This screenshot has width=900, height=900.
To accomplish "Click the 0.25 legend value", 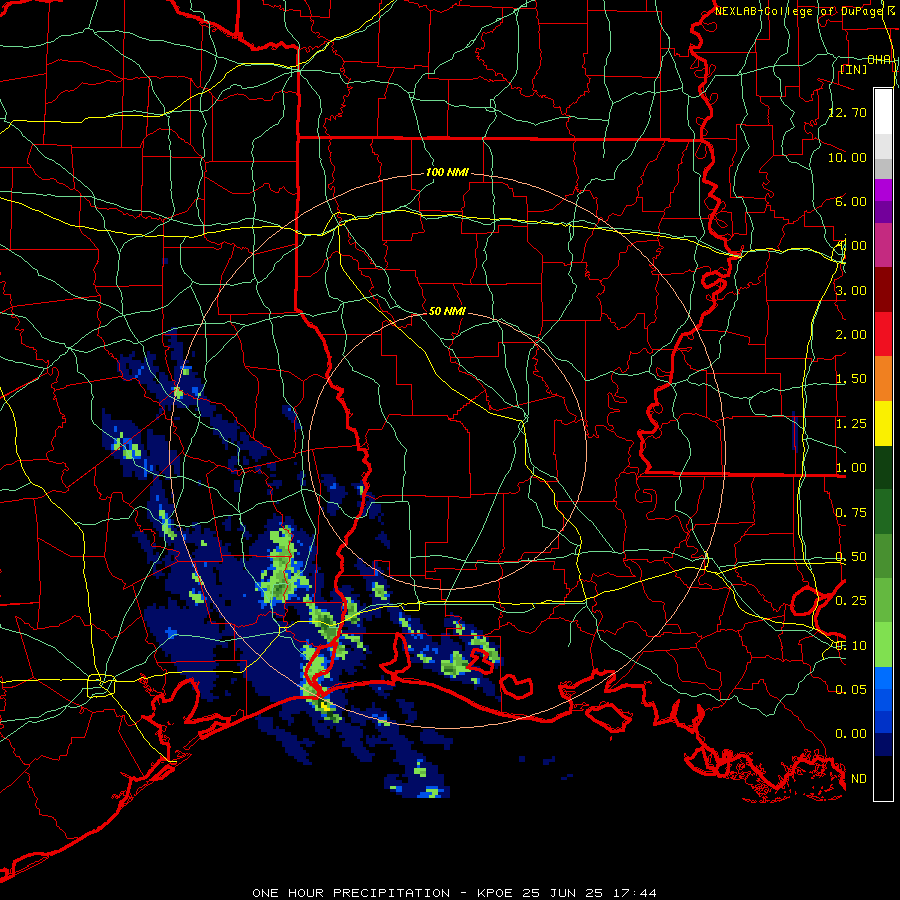I will pyautogui.click(x=851, y=601).
